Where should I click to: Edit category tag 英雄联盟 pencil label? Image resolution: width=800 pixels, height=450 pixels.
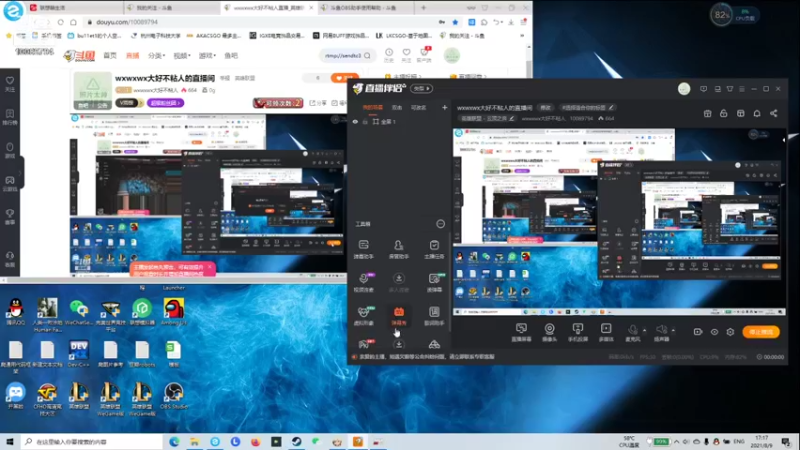[x=487, y=118]
